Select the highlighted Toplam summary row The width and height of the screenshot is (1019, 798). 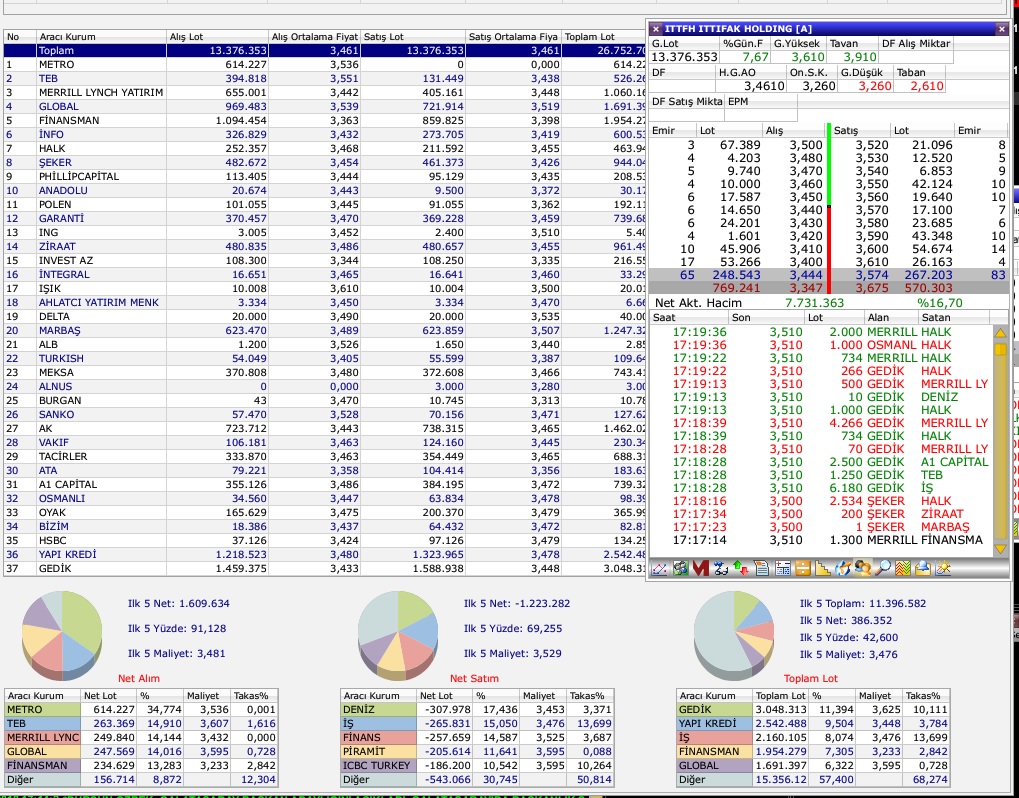(325, 51)
